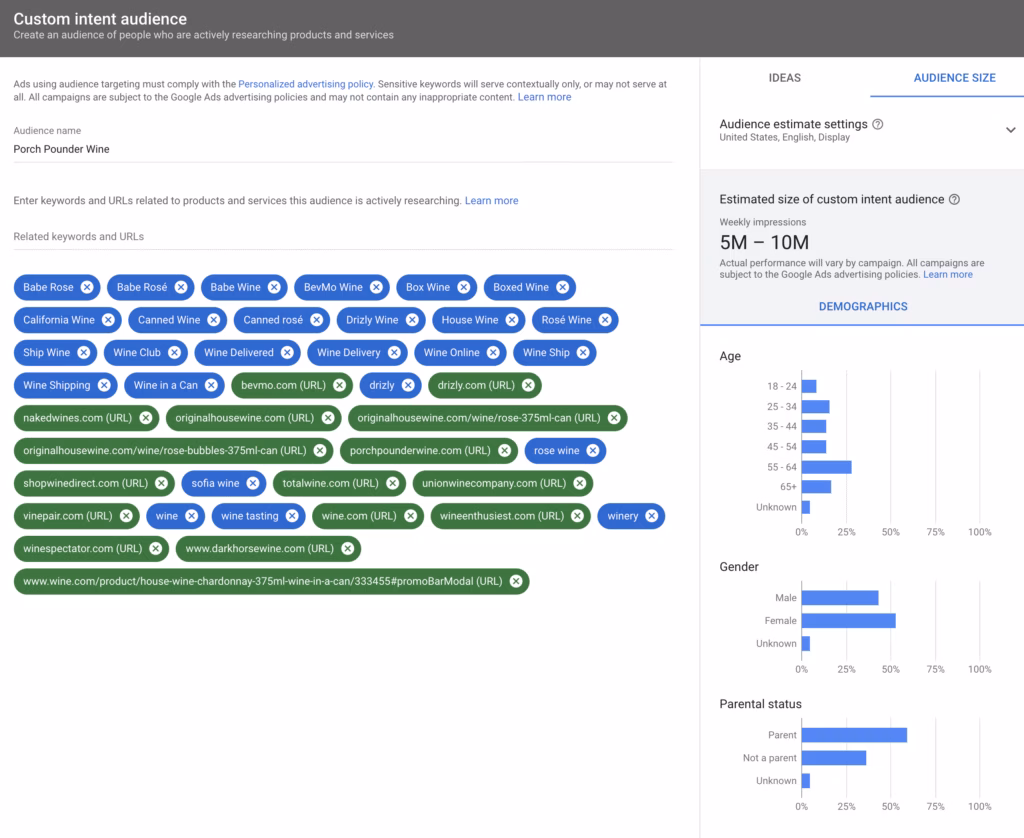Switch to the Ideas tab

[784, 78]
